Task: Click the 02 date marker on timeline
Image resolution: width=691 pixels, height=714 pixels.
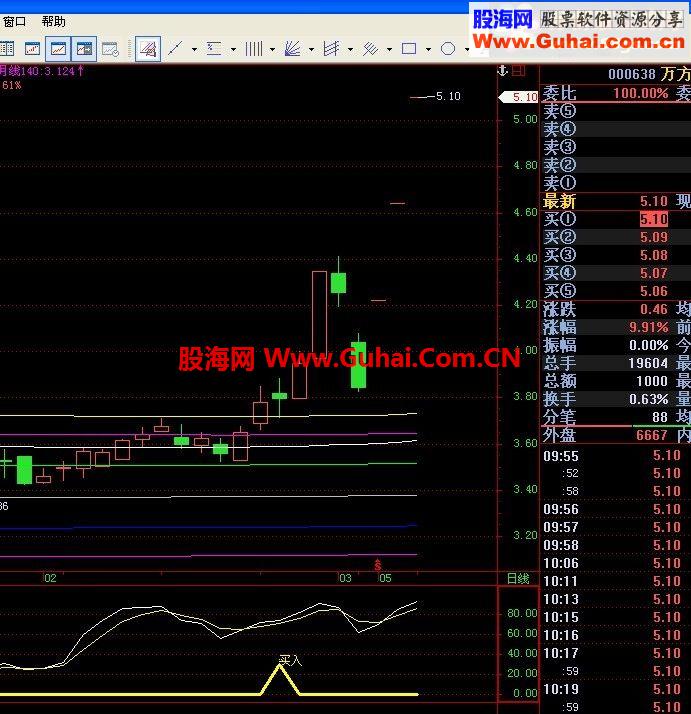Action: [50, 578]
